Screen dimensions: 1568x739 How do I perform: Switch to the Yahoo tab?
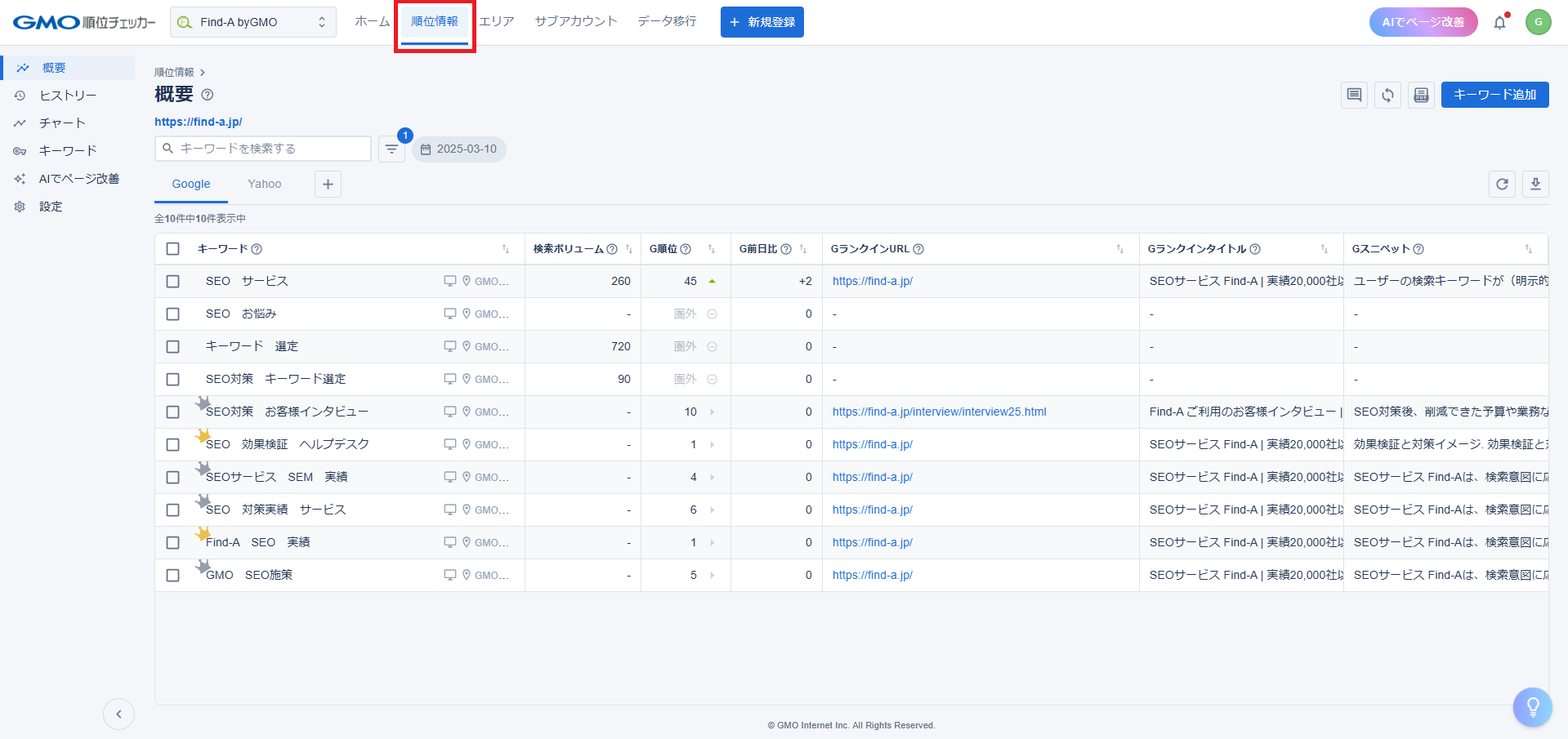(x=265, y=184)
